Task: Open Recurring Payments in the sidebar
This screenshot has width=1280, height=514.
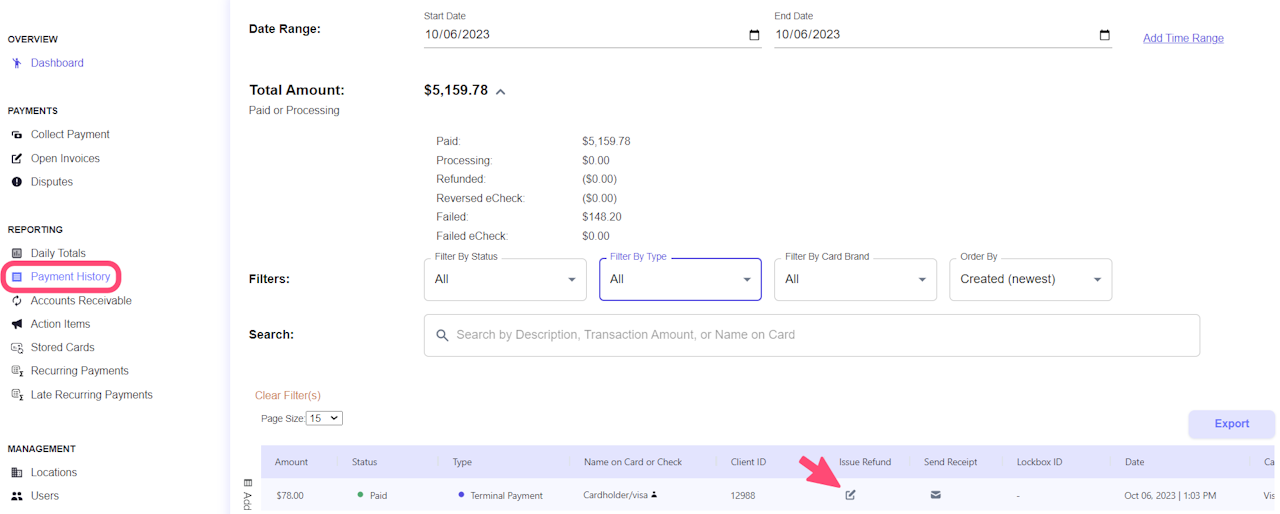Action: tap(79, 371)
